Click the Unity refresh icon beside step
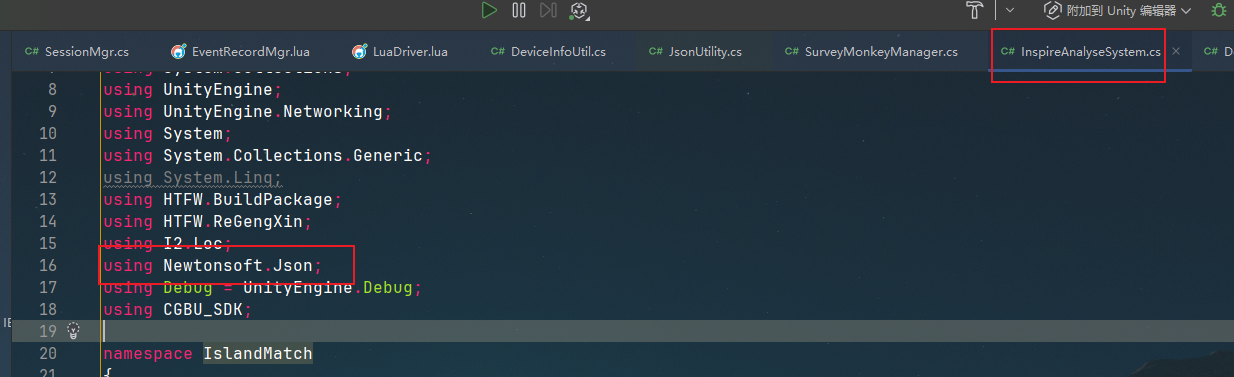The image size is (1234, 377). tap(579, 10)
